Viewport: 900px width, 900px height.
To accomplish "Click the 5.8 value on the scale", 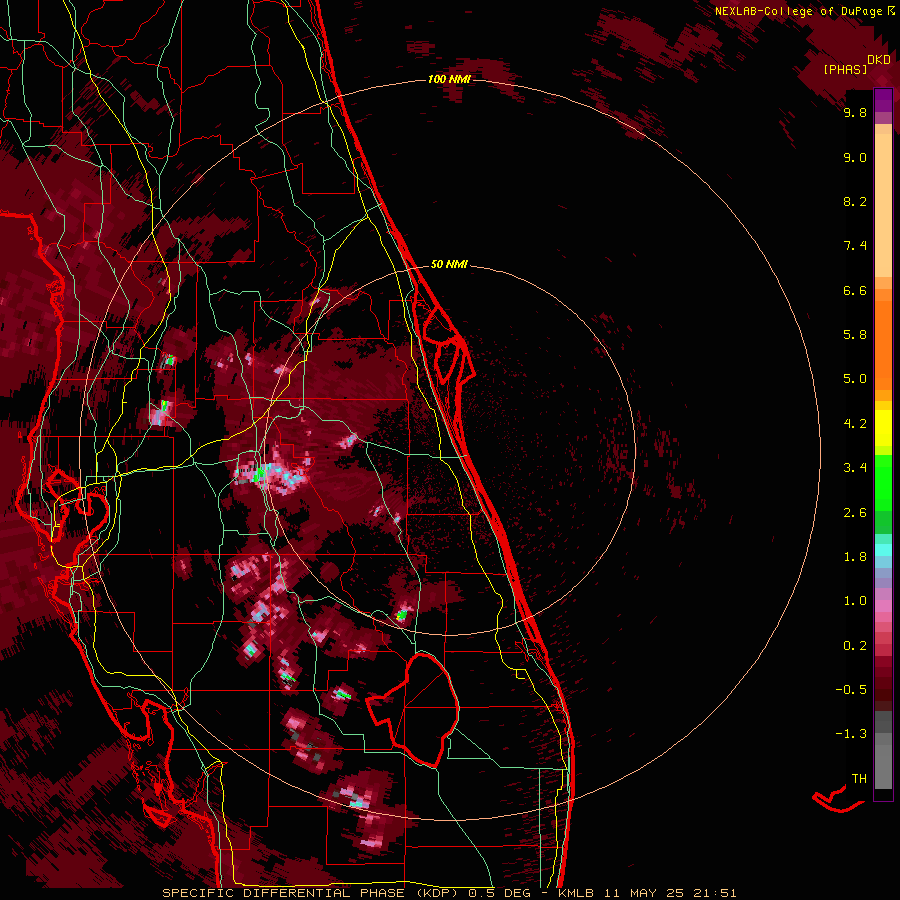I will (855, 335).
